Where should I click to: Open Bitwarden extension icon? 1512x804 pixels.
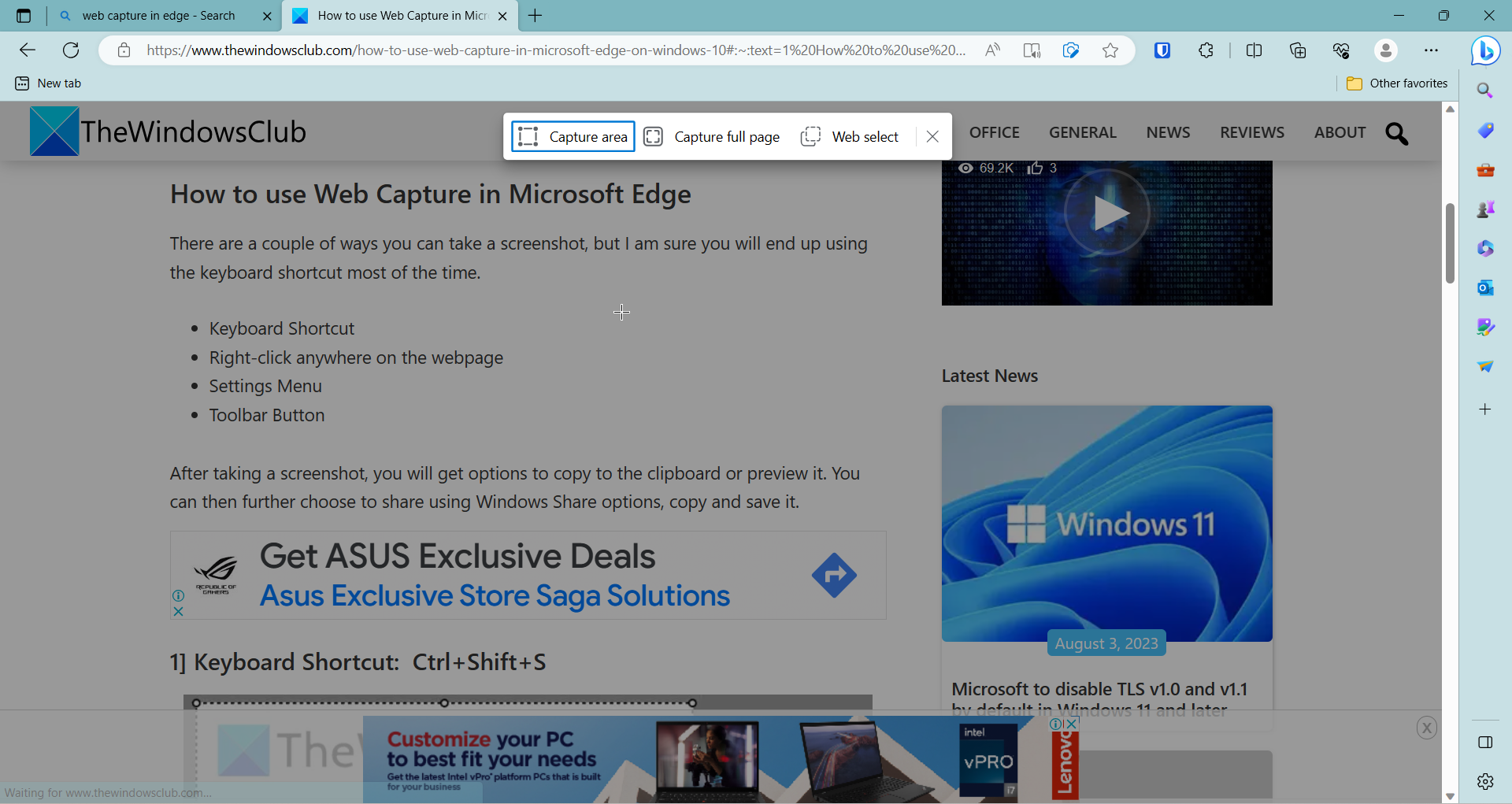[x=1162, y=50]
